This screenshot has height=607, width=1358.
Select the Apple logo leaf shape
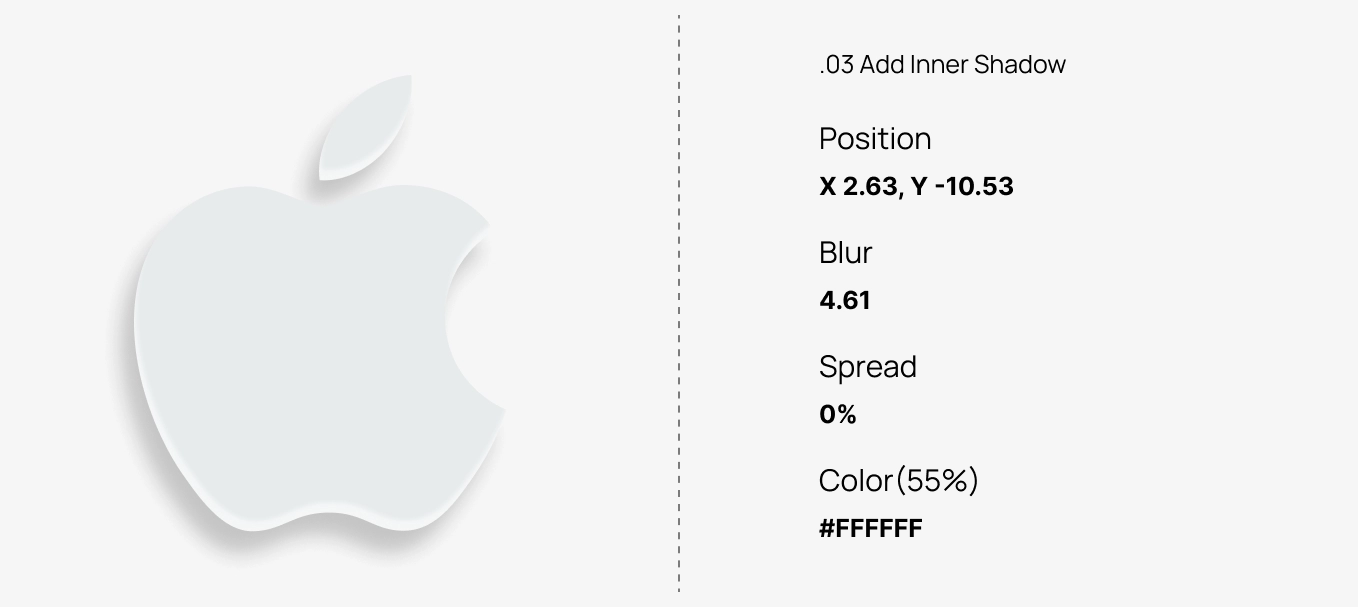pyautogui.click(x=365, y=127)
